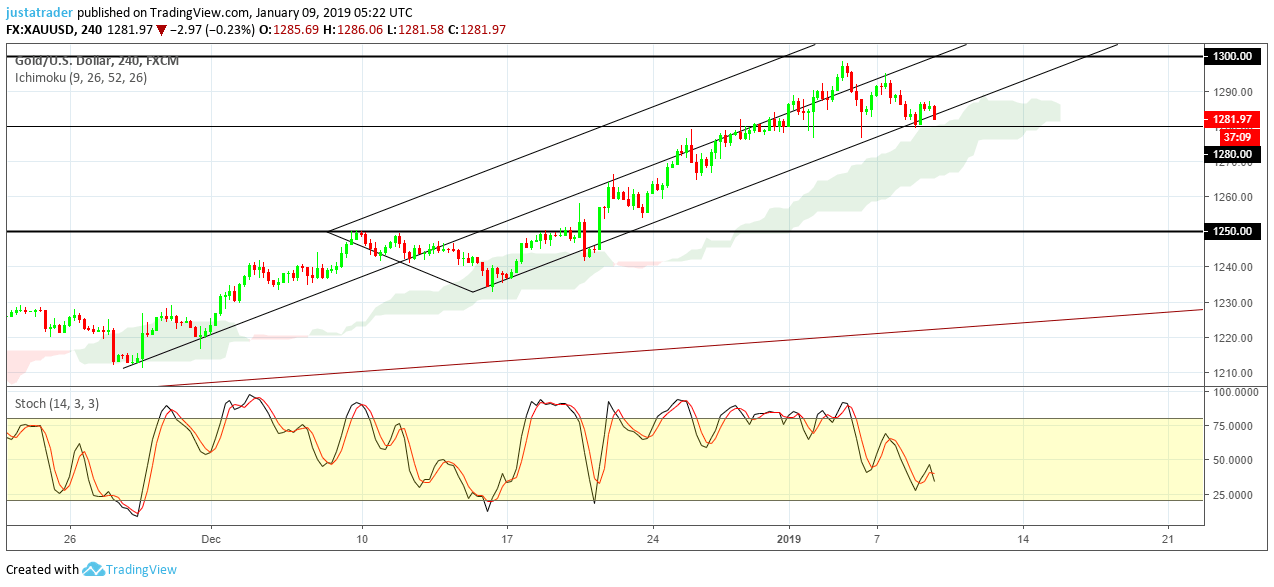Click the 17 date label on time axis
Image resolution: width=1274 pixels, height=587 pixels.
coord(507,537)
